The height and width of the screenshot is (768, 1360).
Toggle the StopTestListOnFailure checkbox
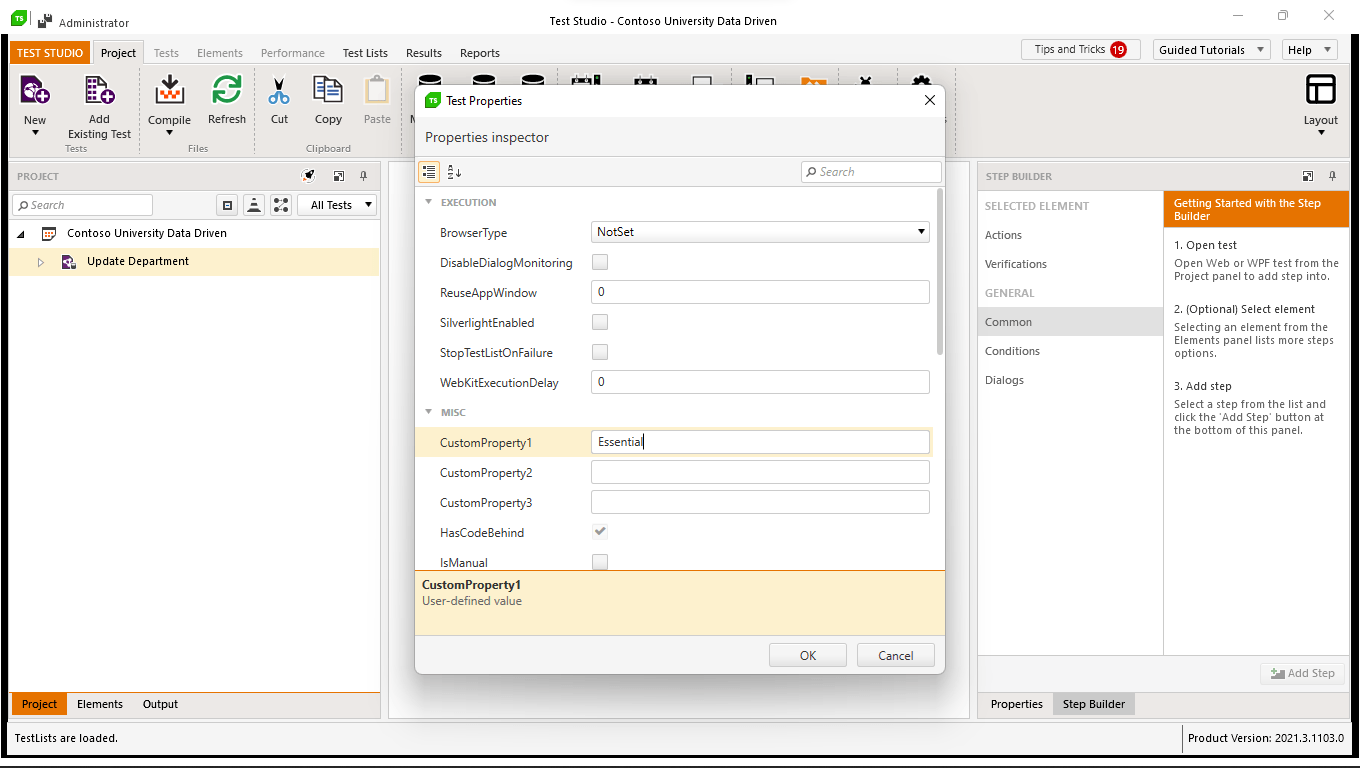(x=600, y=352)
